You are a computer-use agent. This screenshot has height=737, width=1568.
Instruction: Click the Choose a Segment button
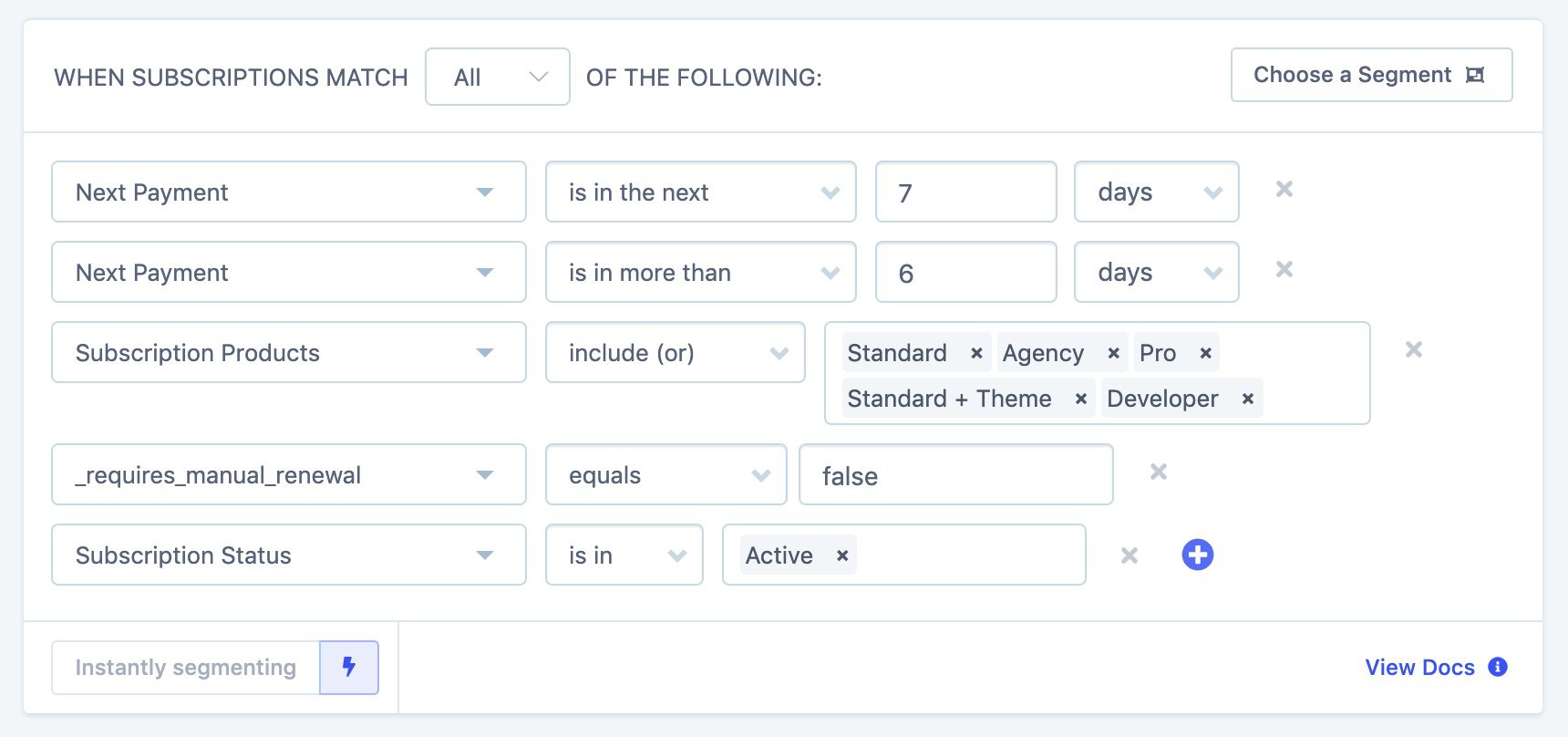(x=1370, y=75)
